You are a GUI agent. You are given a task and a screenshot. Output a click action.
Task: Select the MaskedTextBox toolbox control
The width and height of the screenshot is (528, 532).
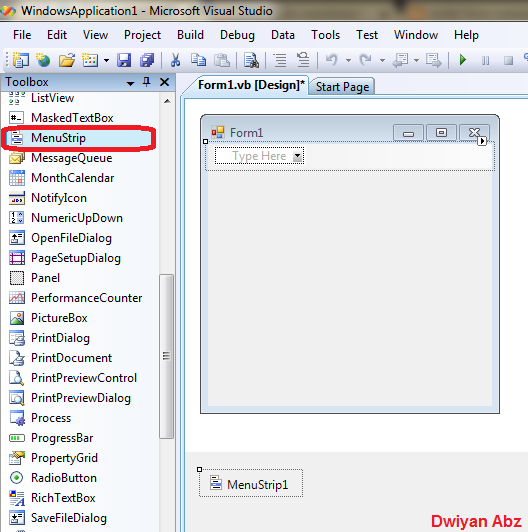[80, 118]
